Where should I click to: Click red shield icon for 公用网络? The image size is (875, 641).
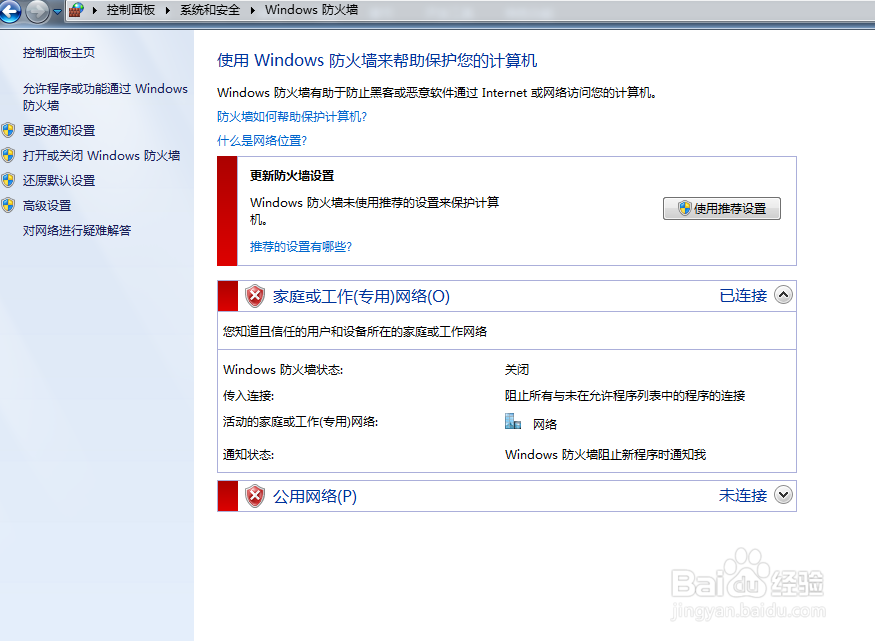(255, 495)
